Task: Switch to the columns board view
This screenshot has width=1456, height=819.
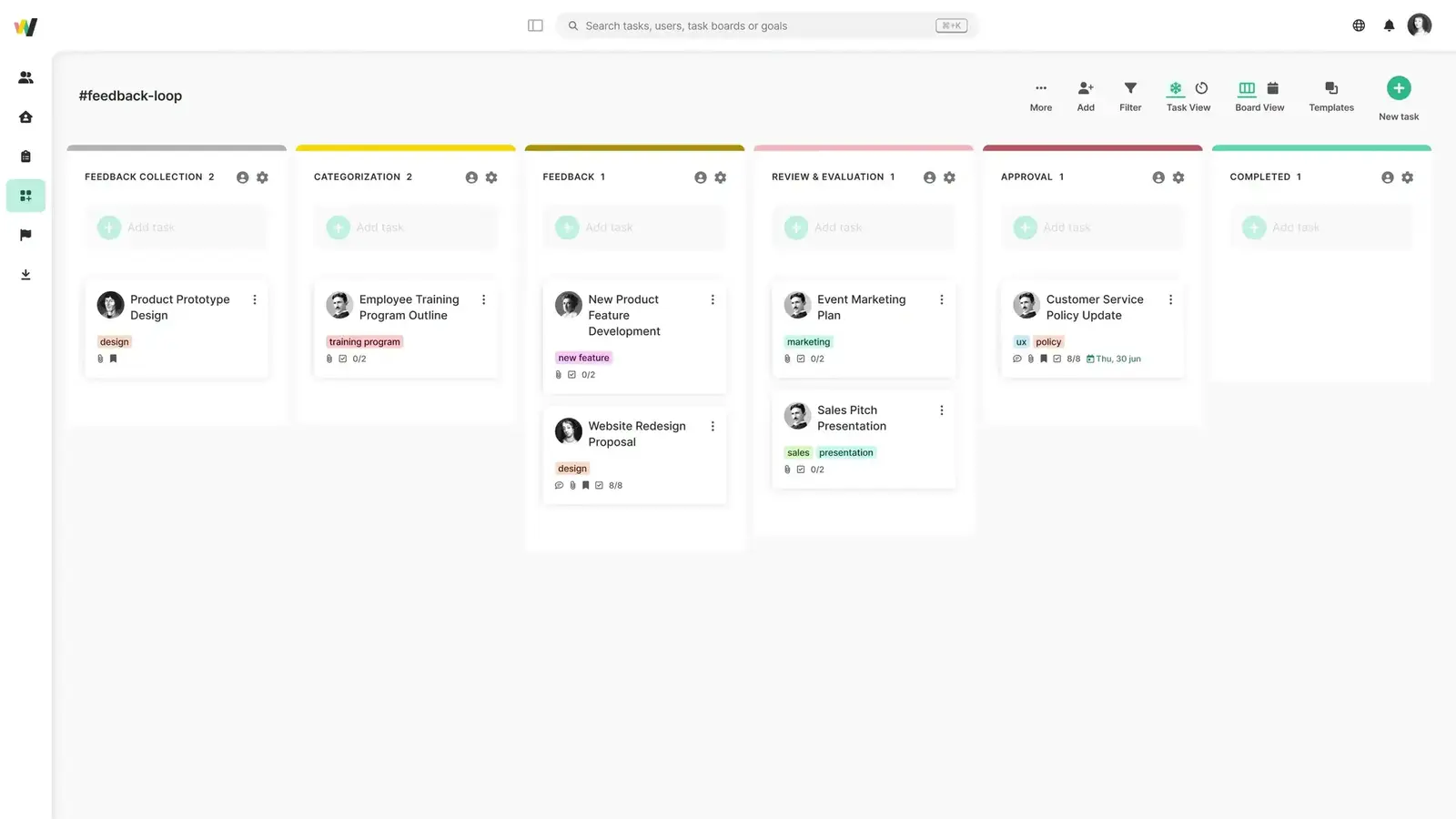Action: (x=1247, y=88)
